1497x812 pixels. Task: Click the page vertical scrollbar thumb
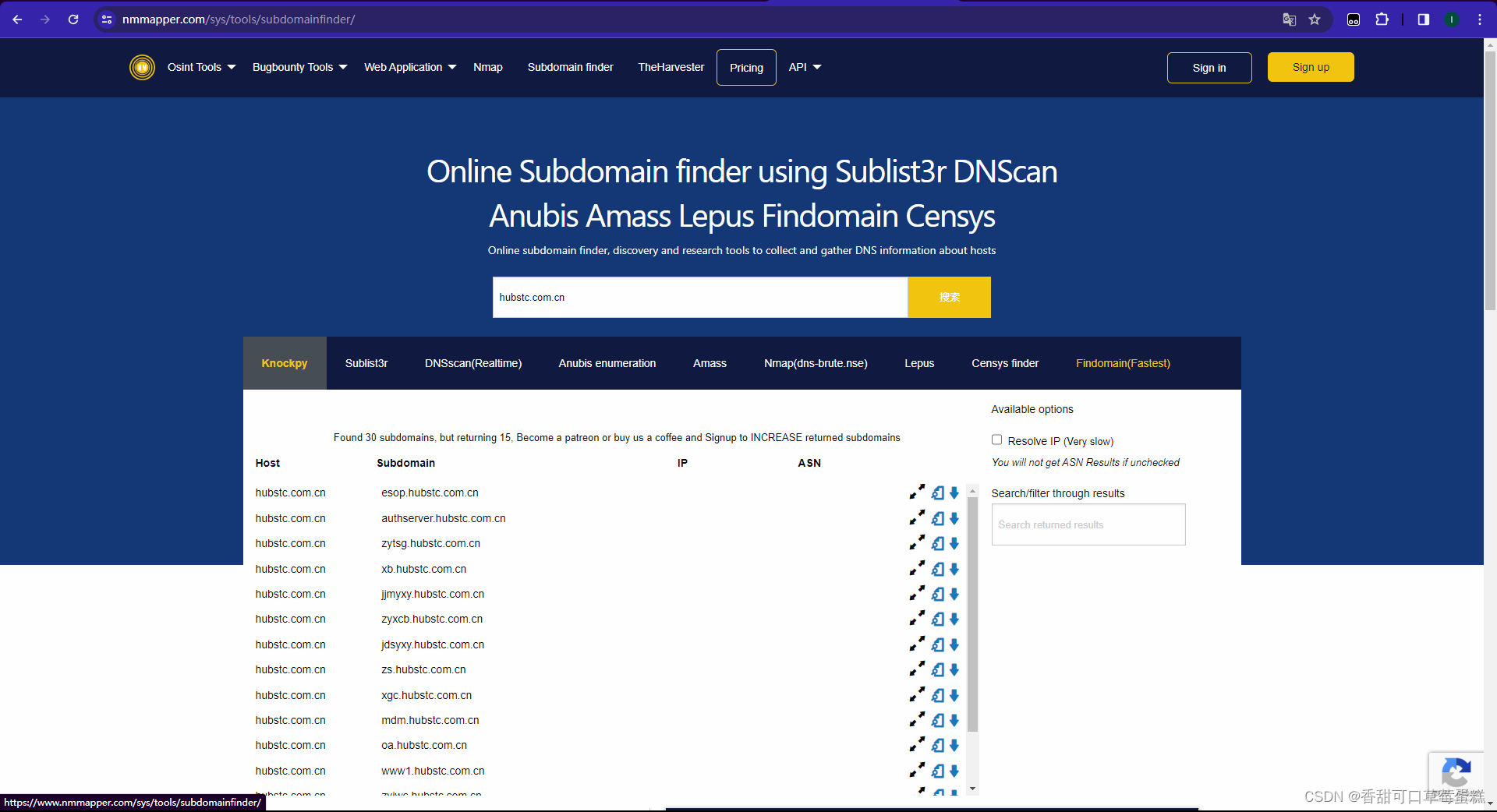pos(1490,182)
